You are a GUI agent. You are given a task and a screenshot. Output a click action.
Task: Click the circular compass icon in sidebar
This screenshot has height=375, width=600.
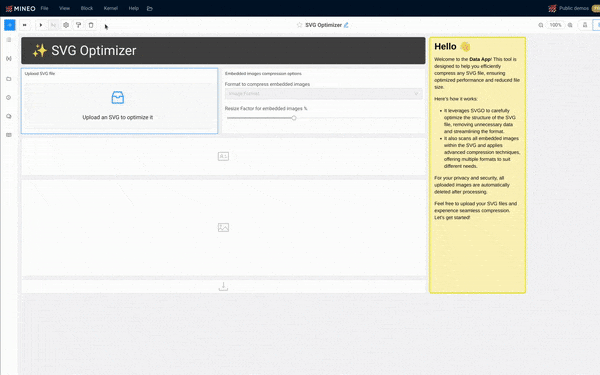9,98
